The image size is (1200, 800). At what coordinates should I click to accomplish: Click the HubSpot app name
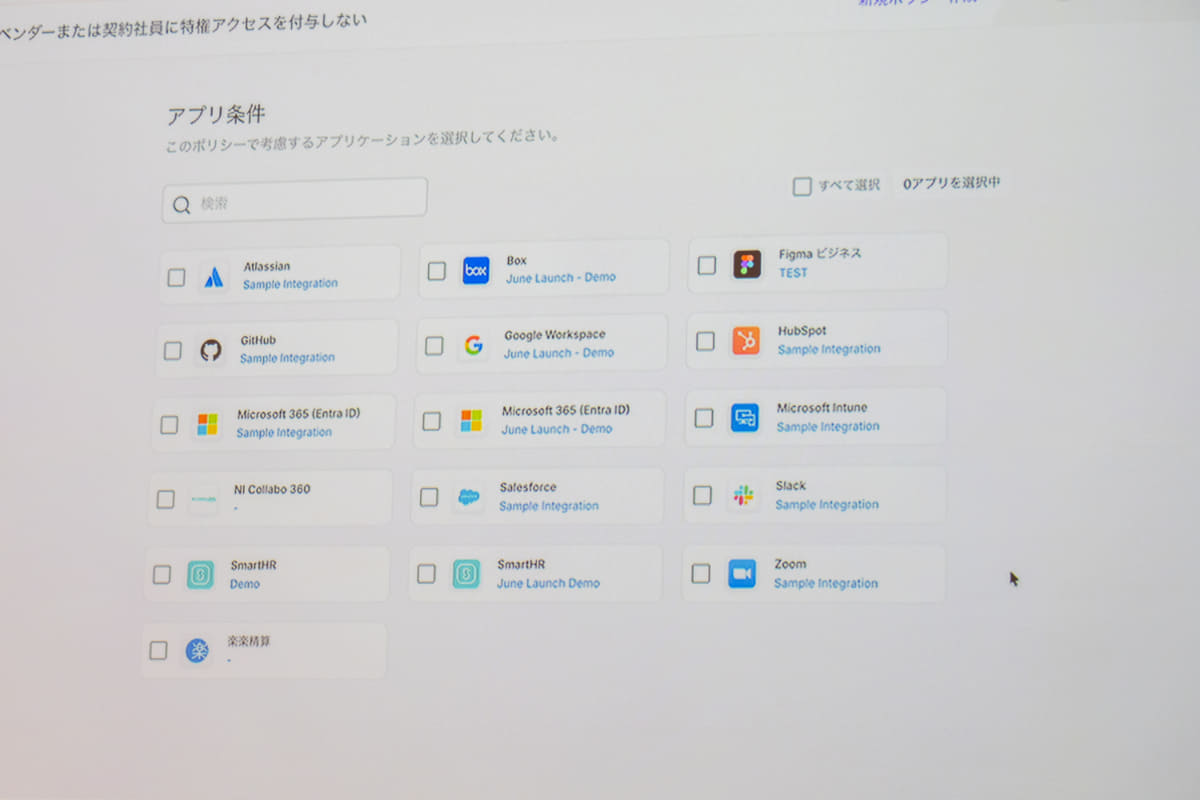click(802, 331)
